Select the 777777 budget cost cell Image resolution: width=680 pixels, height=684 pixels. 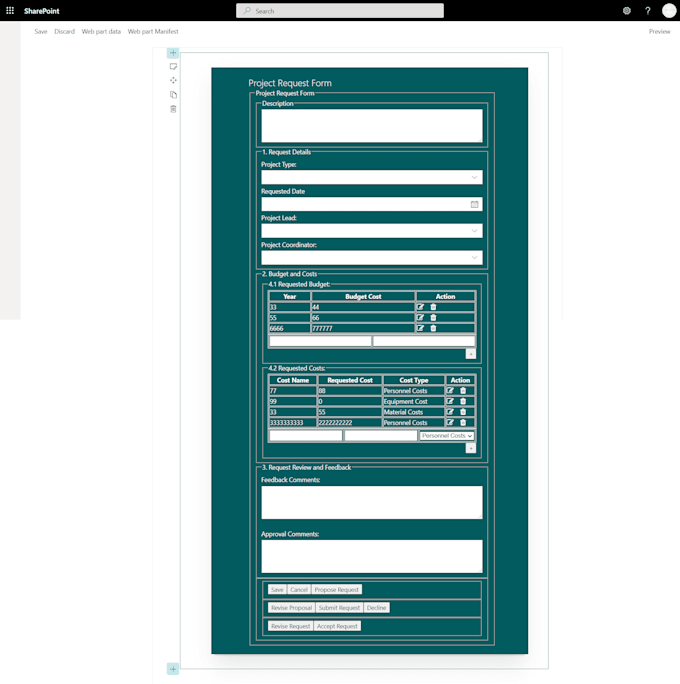coord(363,328)
